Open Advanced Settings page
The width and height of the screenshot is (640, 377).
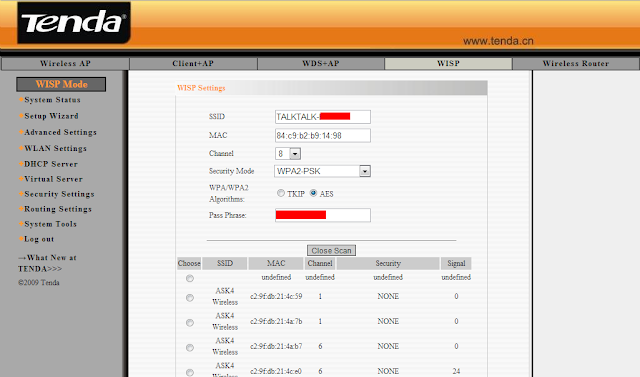[60, 133]
